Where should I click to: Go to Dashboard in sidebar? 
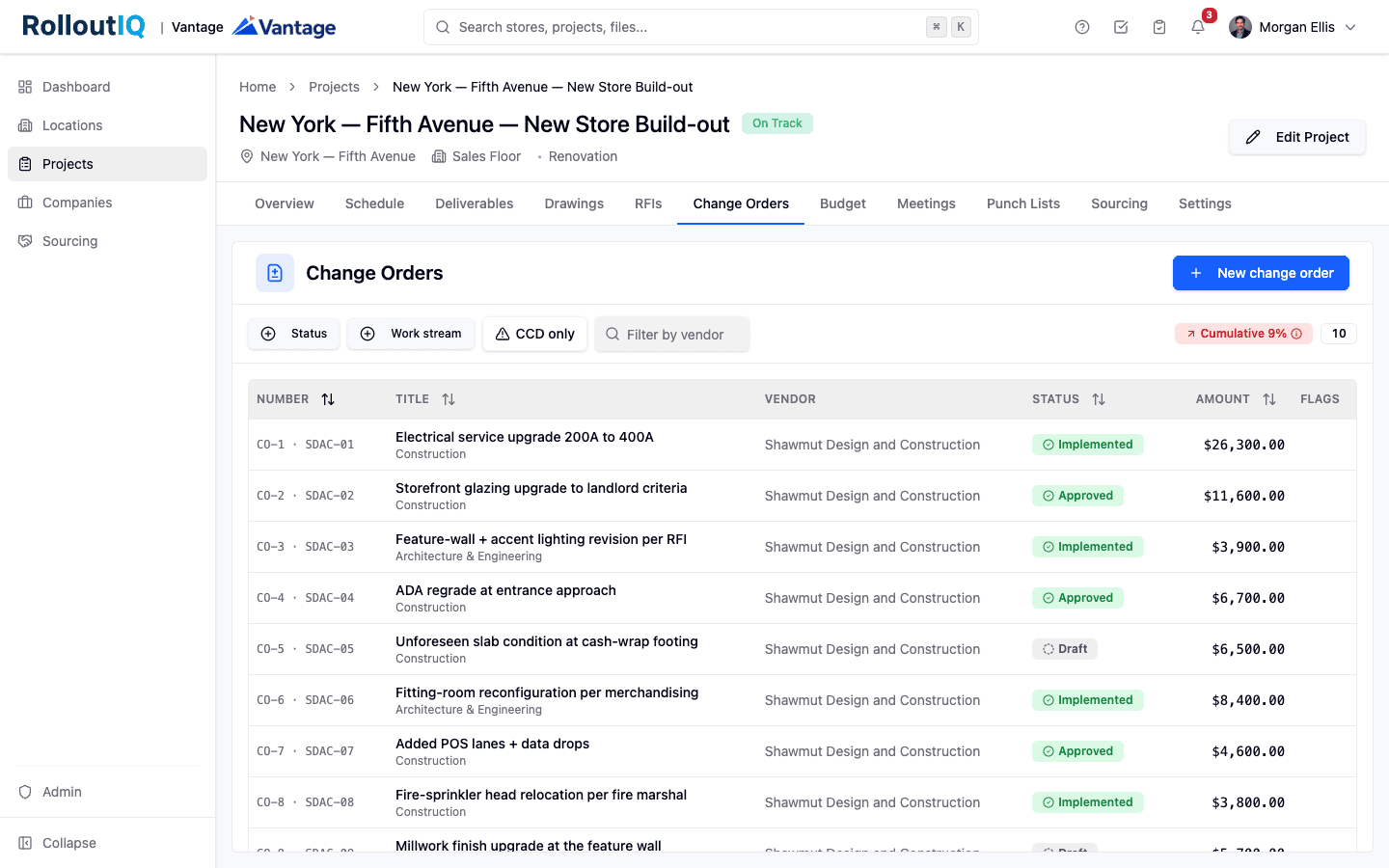point(107,87)
